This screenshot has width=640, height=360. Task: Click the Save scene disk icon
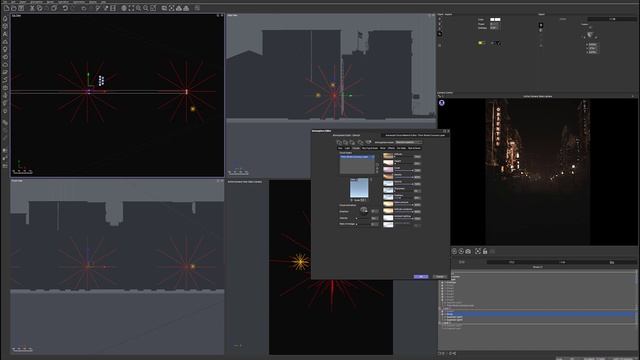pos(21,8)
